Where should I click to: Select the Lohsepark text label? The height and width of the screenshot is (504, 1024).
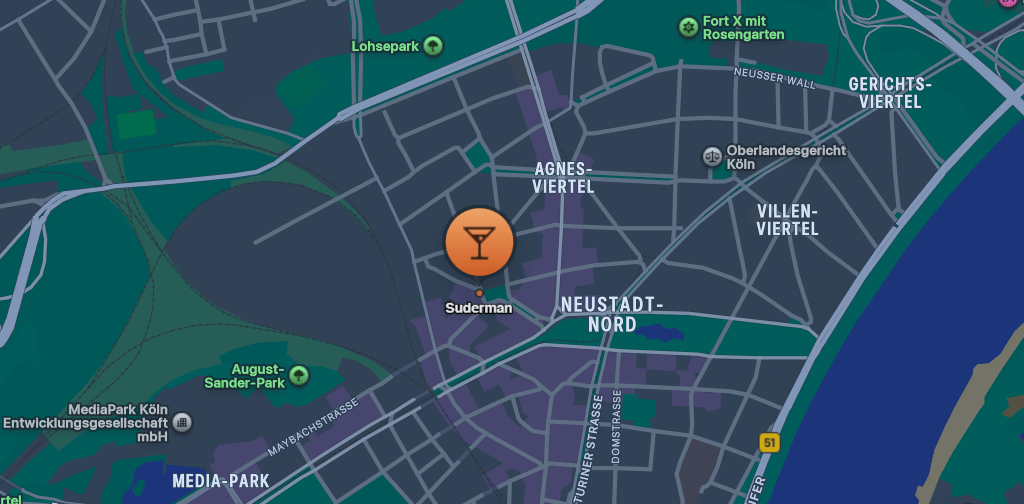click(x=385, y=46)
